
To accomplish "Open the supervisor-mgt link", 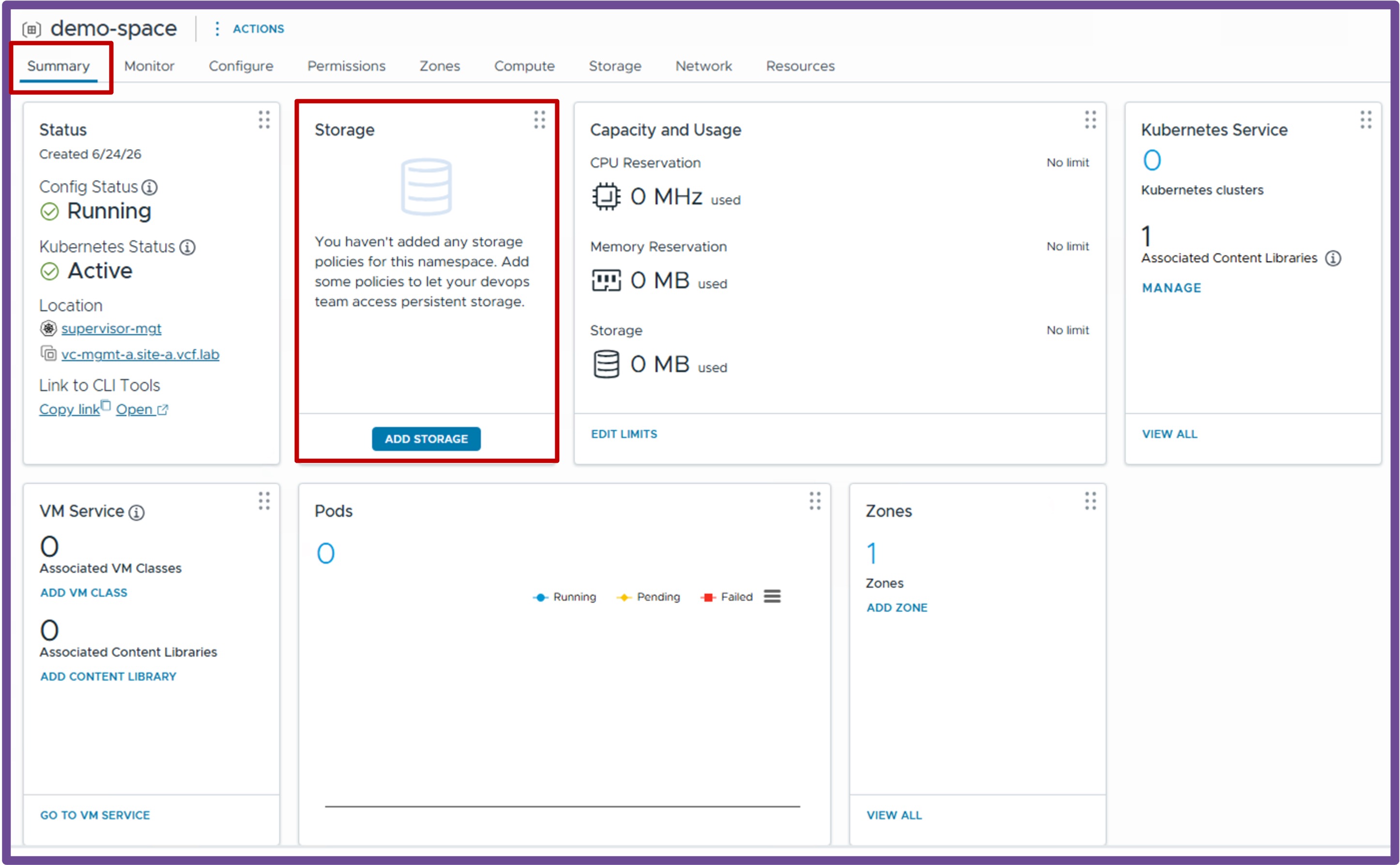I will tap(111, 328).
